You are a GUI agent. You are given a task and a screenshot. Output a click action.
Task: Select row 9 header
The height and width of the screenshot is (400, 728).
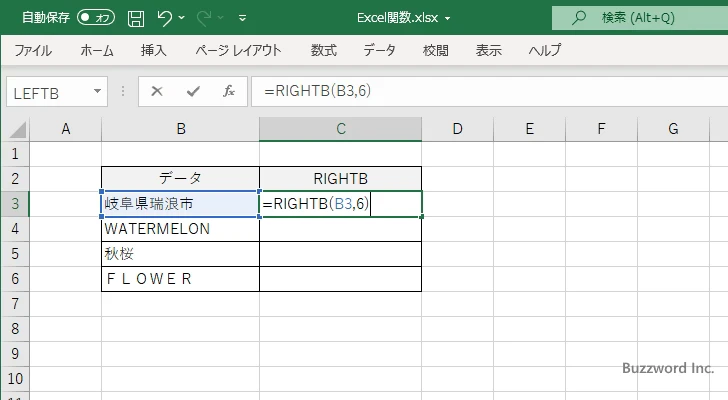[x=15, y=354]
